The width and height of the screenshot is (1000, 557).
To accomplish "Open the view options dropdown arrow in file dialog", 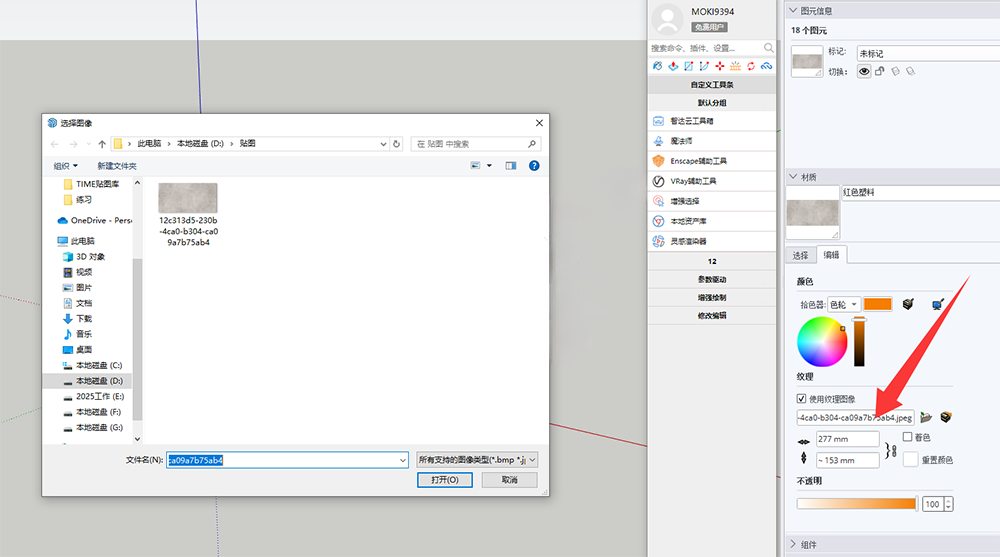I will coord(490,166).
